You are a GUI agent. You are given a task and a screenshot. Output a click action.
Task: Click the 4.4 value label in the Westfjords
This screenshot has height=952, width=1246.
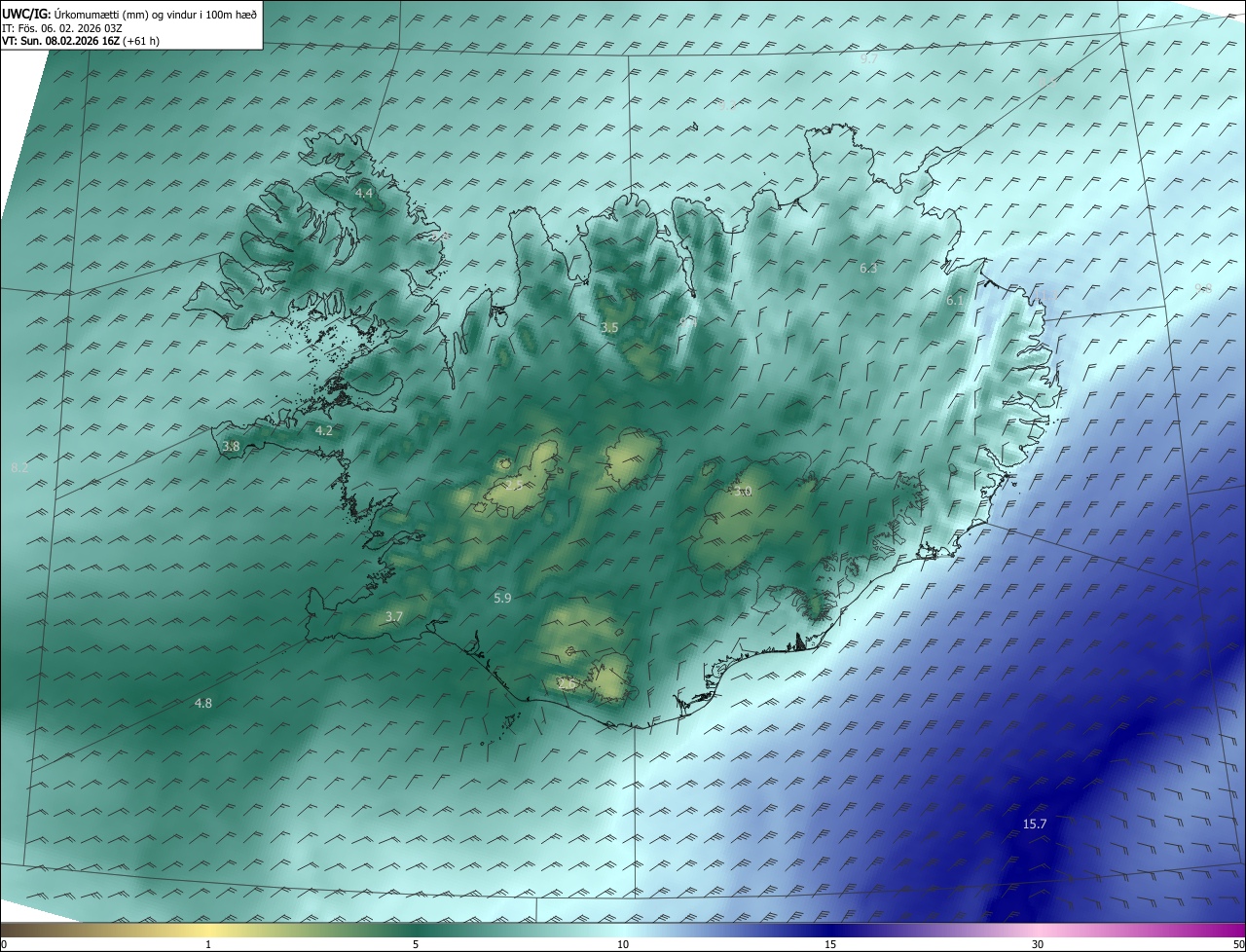pos(363,194)
